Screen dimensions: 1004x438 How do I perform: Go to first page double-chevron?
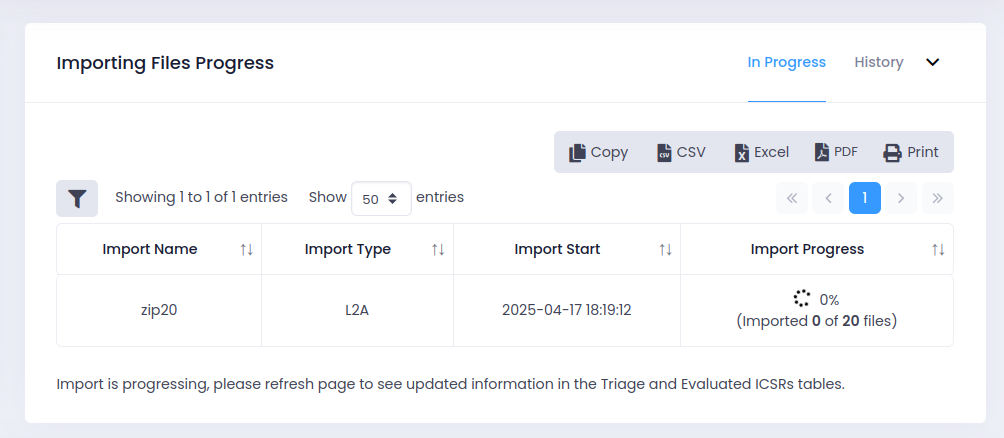791,198
